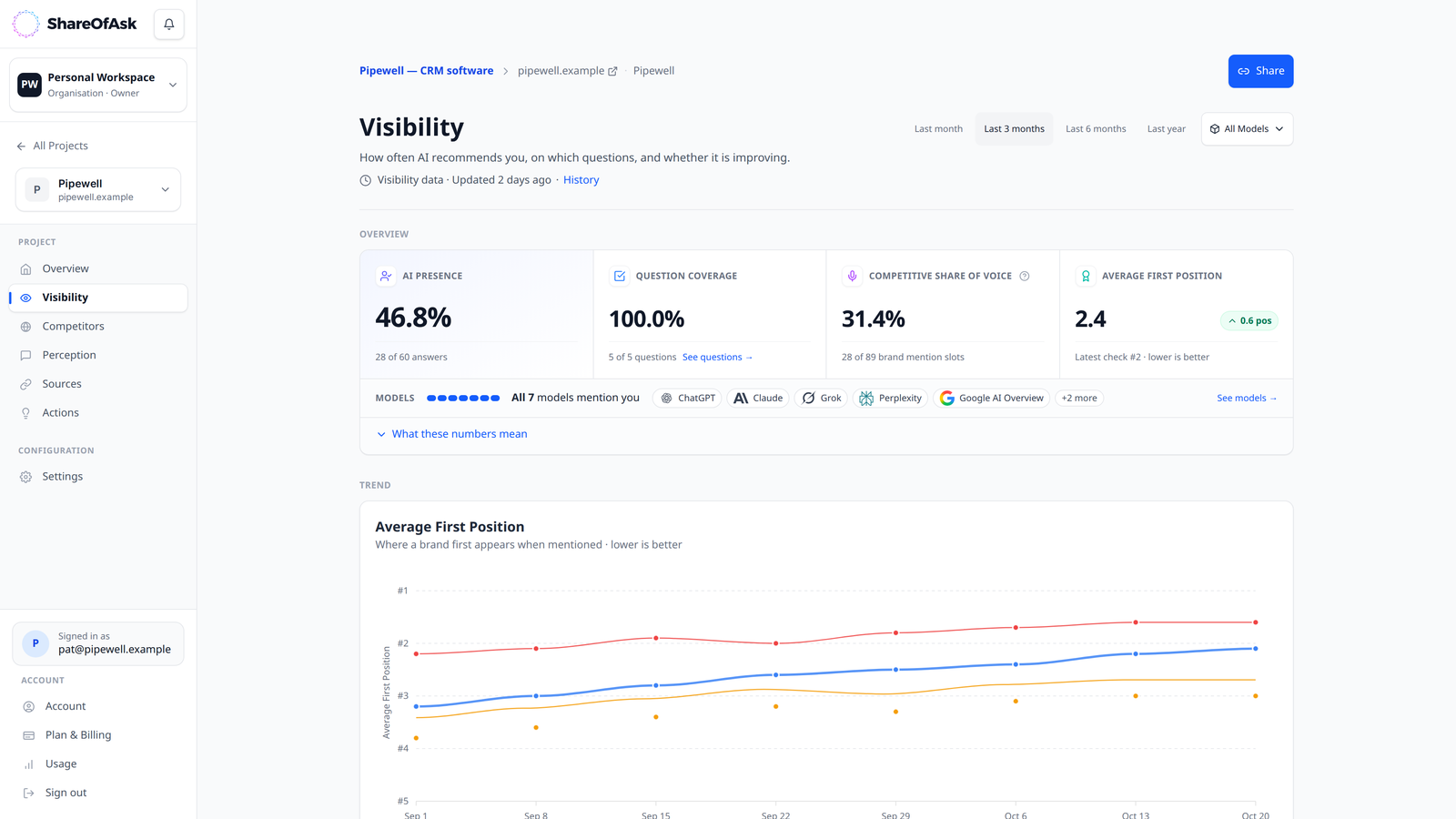Open notifications bell
The width and height of the screenshot is (1456, 819).
click(168, 24)
